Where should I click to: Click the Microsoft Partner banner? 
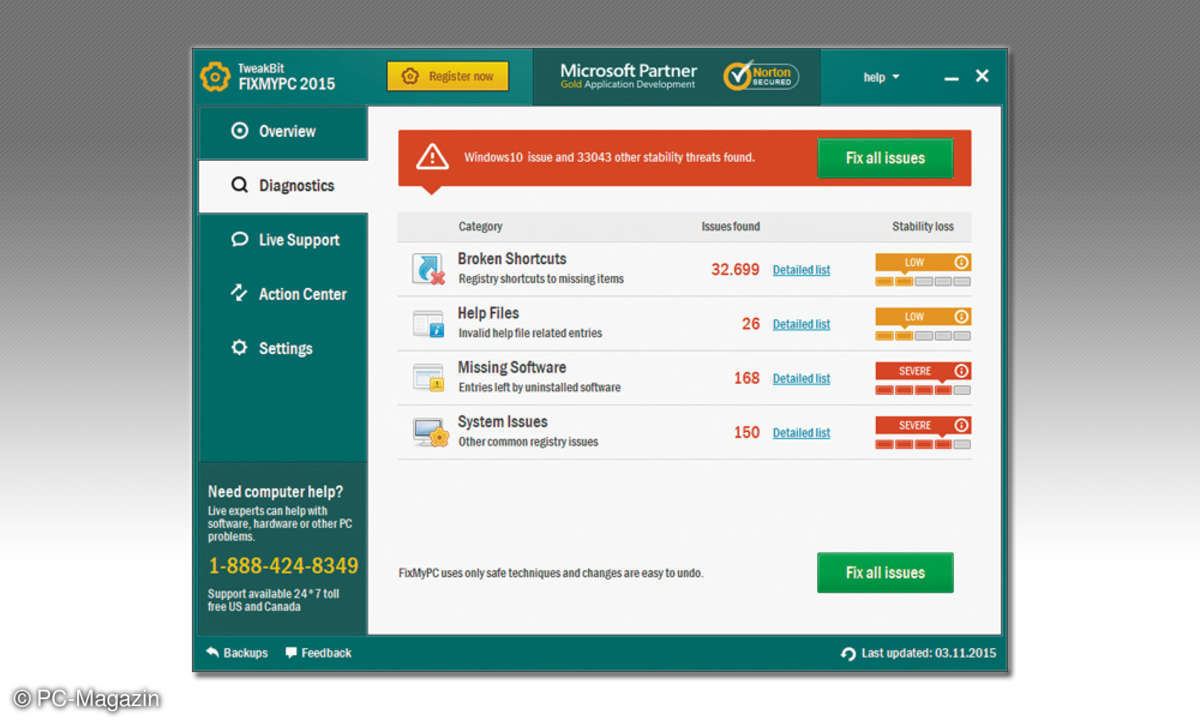point(628,76)
